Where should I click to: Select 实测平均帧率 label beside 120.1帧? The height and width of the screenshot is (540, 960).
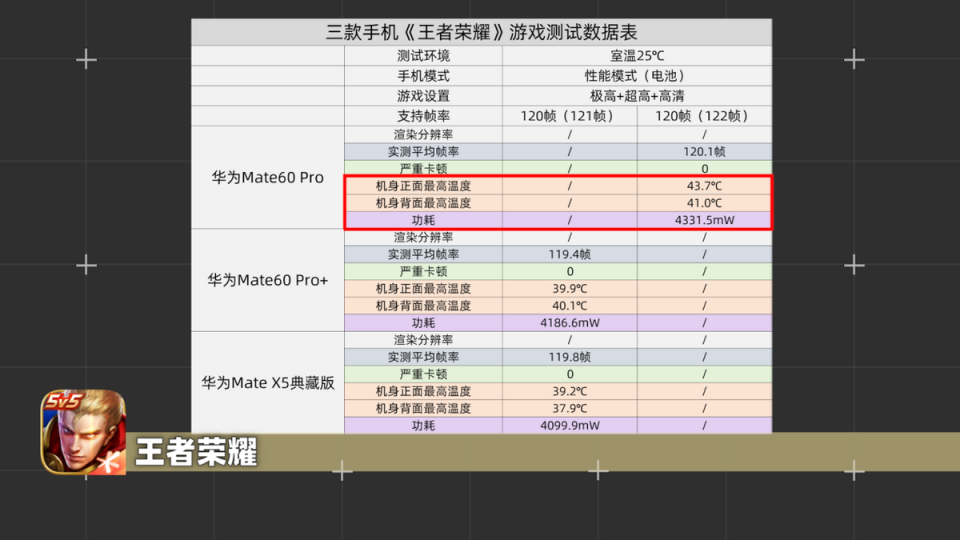tap(423, 152)
